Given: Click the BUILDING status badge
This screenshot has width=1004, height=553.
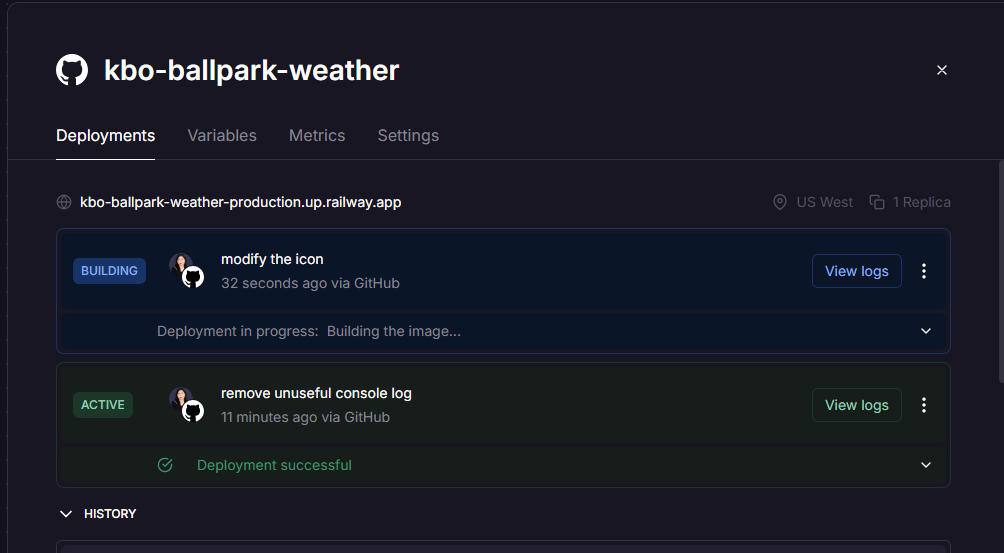Looking at the screenshot, I should pyautogui.click(x=109, y=271).
